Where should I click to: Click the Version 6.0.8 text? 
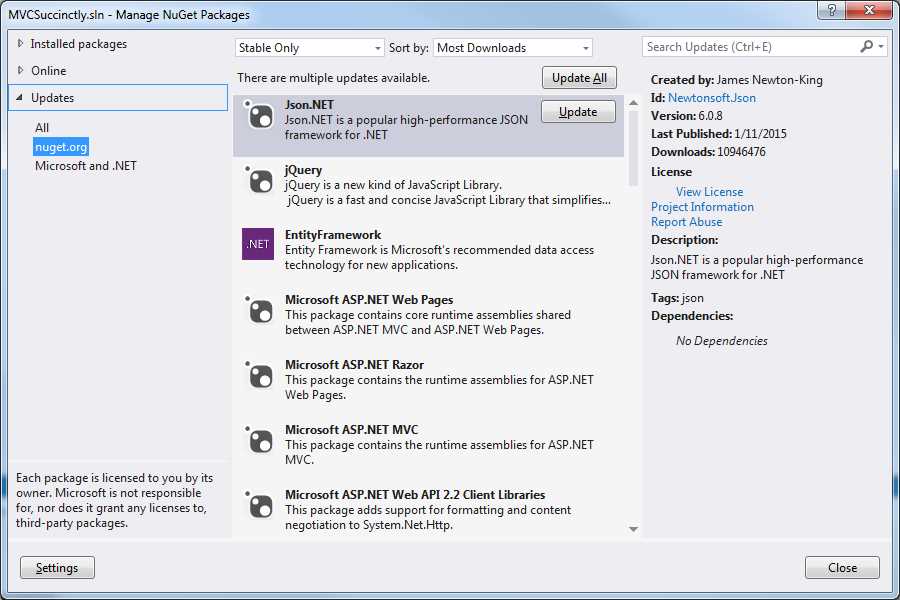coord(686,116)
